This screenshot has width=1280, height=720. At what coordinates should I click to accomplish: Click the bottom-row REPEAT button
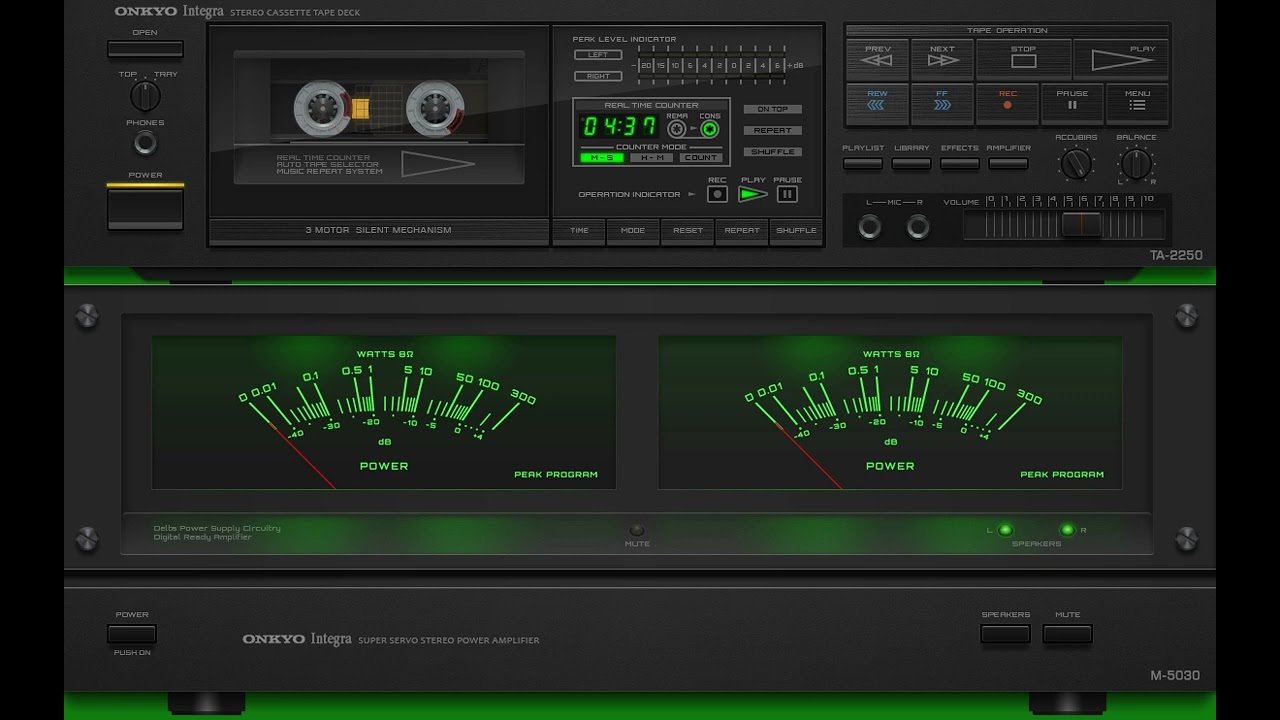(741, 231)
